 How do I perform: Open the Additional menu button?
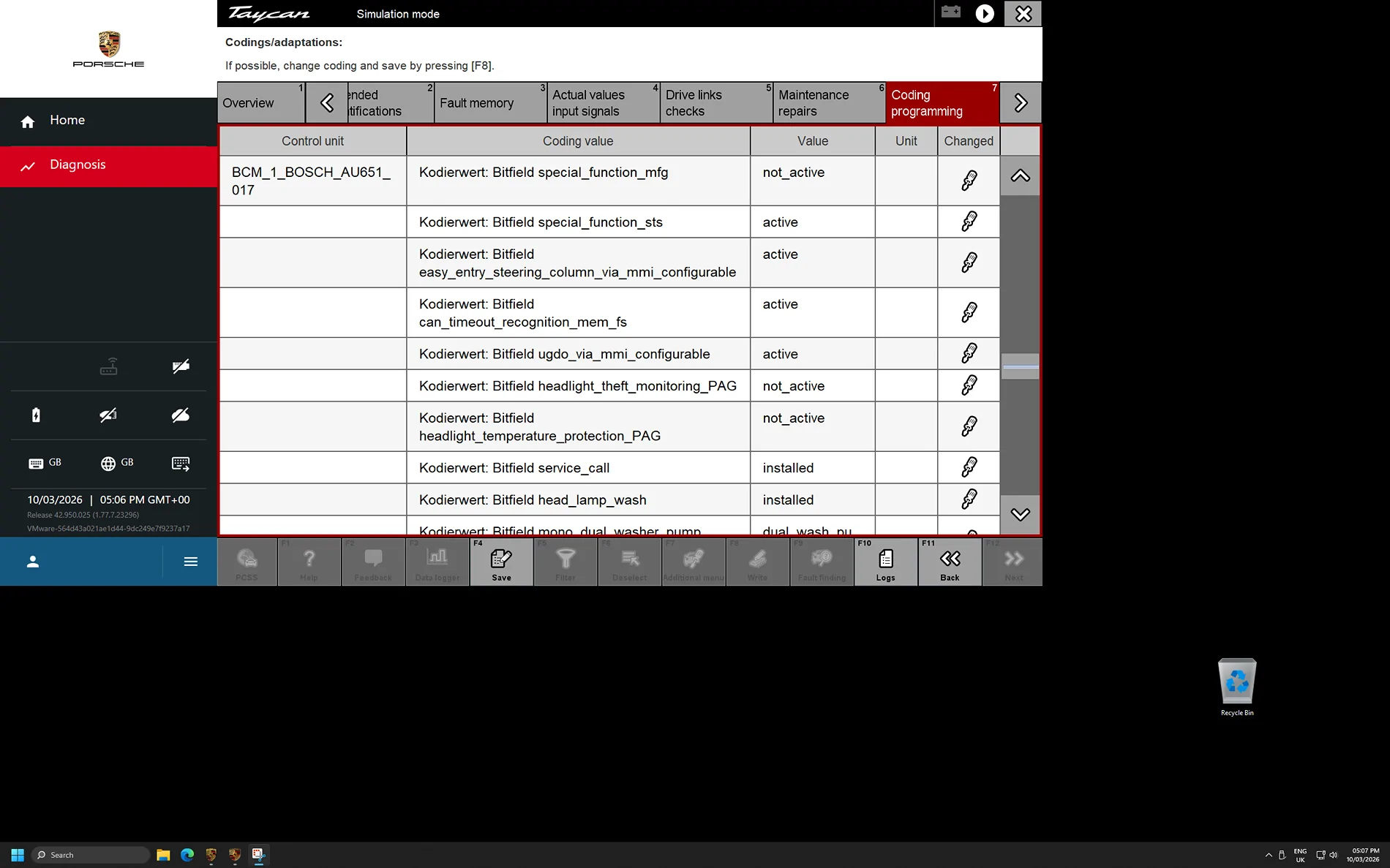pos(694,562)
